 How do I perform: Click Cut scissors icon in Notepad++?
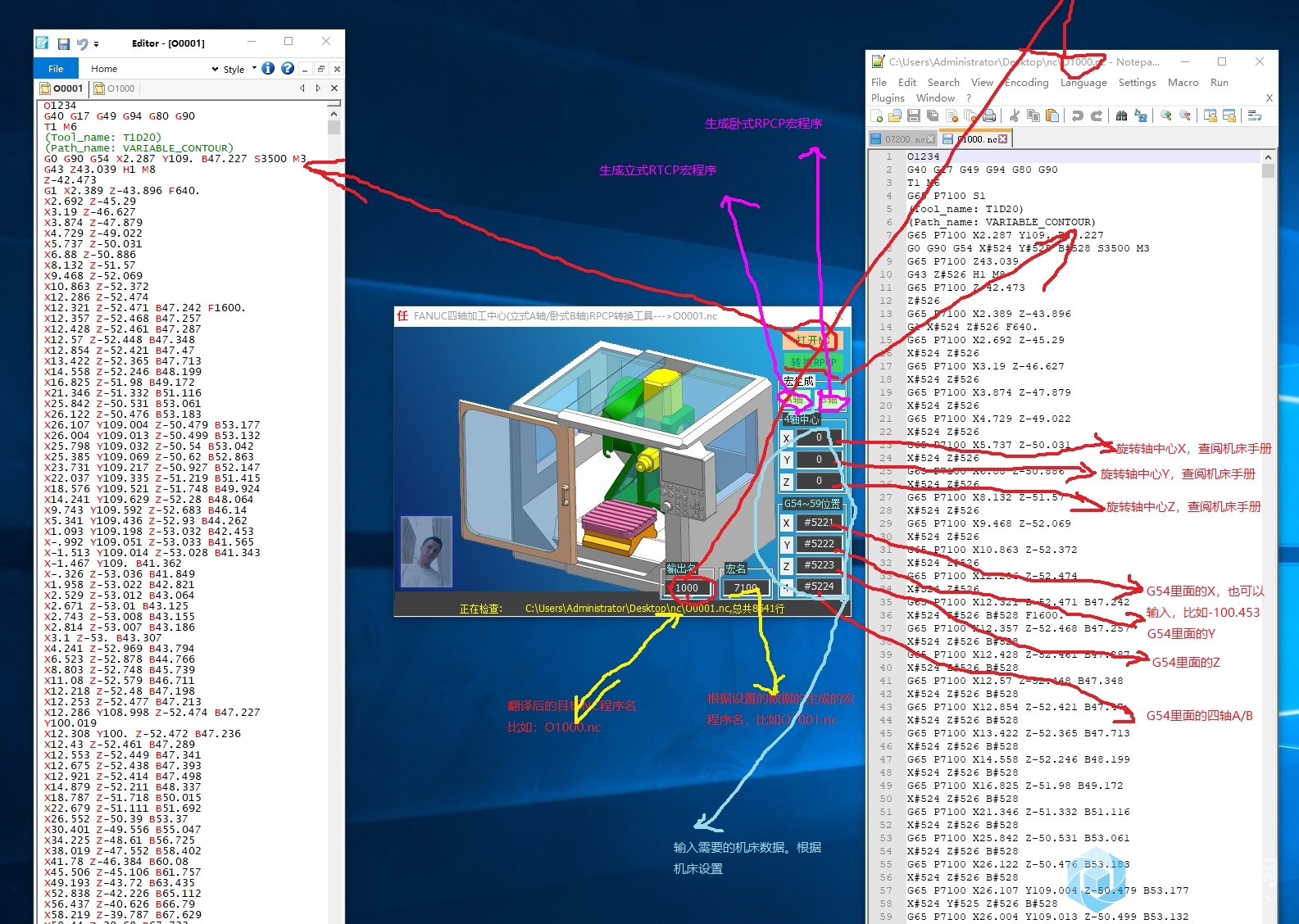(x=1015, y=116)
